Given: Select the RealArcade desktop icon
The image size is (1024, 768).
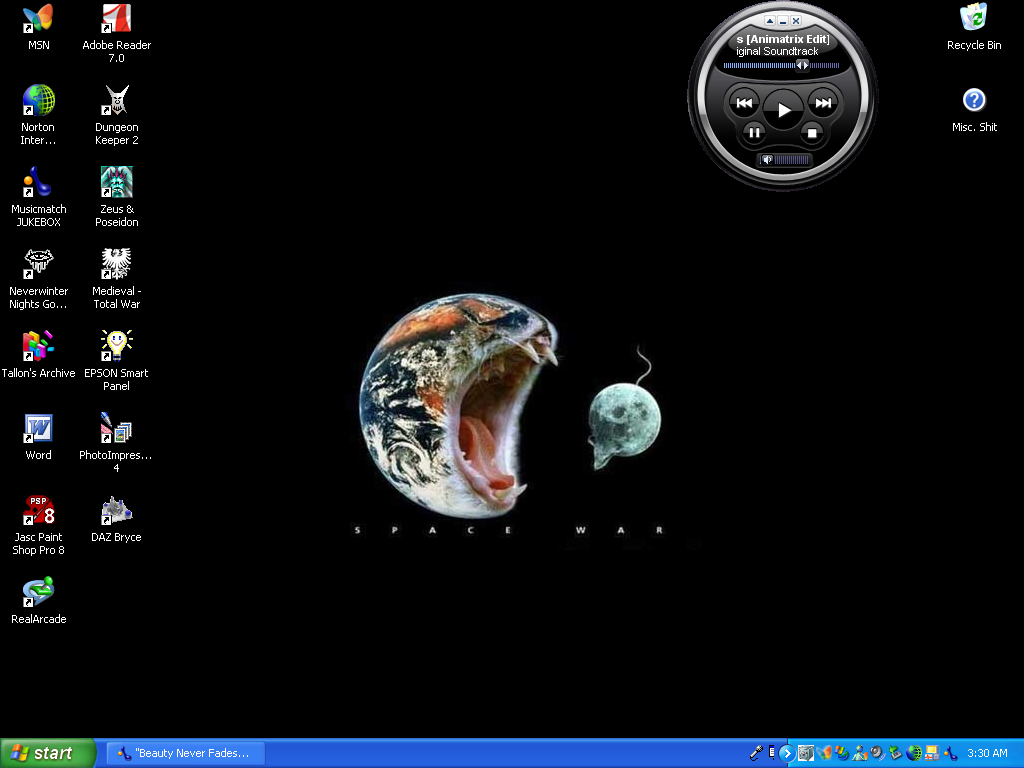Looking at the screenshot, I should click(39, 601).
